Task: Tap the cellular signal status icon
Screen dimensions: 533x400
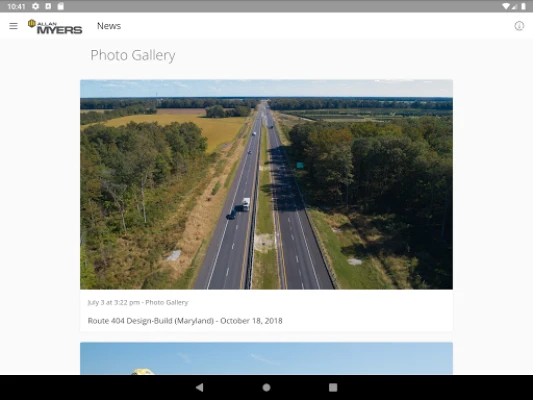Action: point(515,6)
